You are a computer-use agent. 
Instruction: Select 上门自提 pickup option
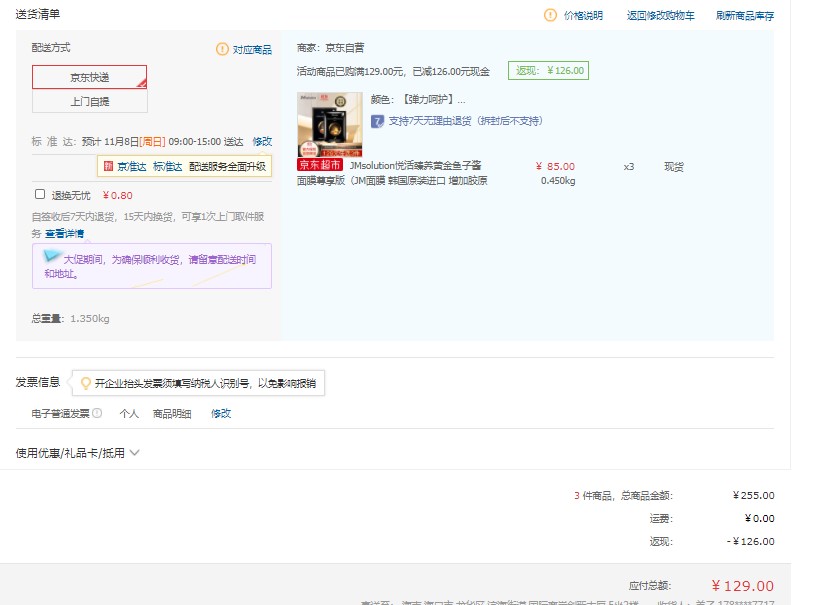(x=89, y=101)
